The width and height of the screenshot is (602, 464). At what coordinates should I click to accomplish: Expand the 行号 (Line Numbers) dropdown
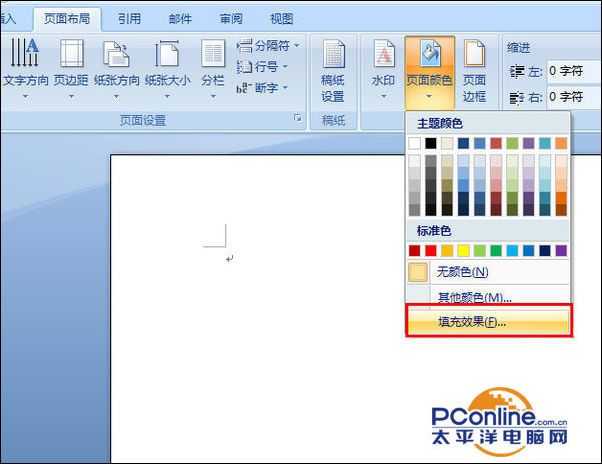(x=264, y=67)
